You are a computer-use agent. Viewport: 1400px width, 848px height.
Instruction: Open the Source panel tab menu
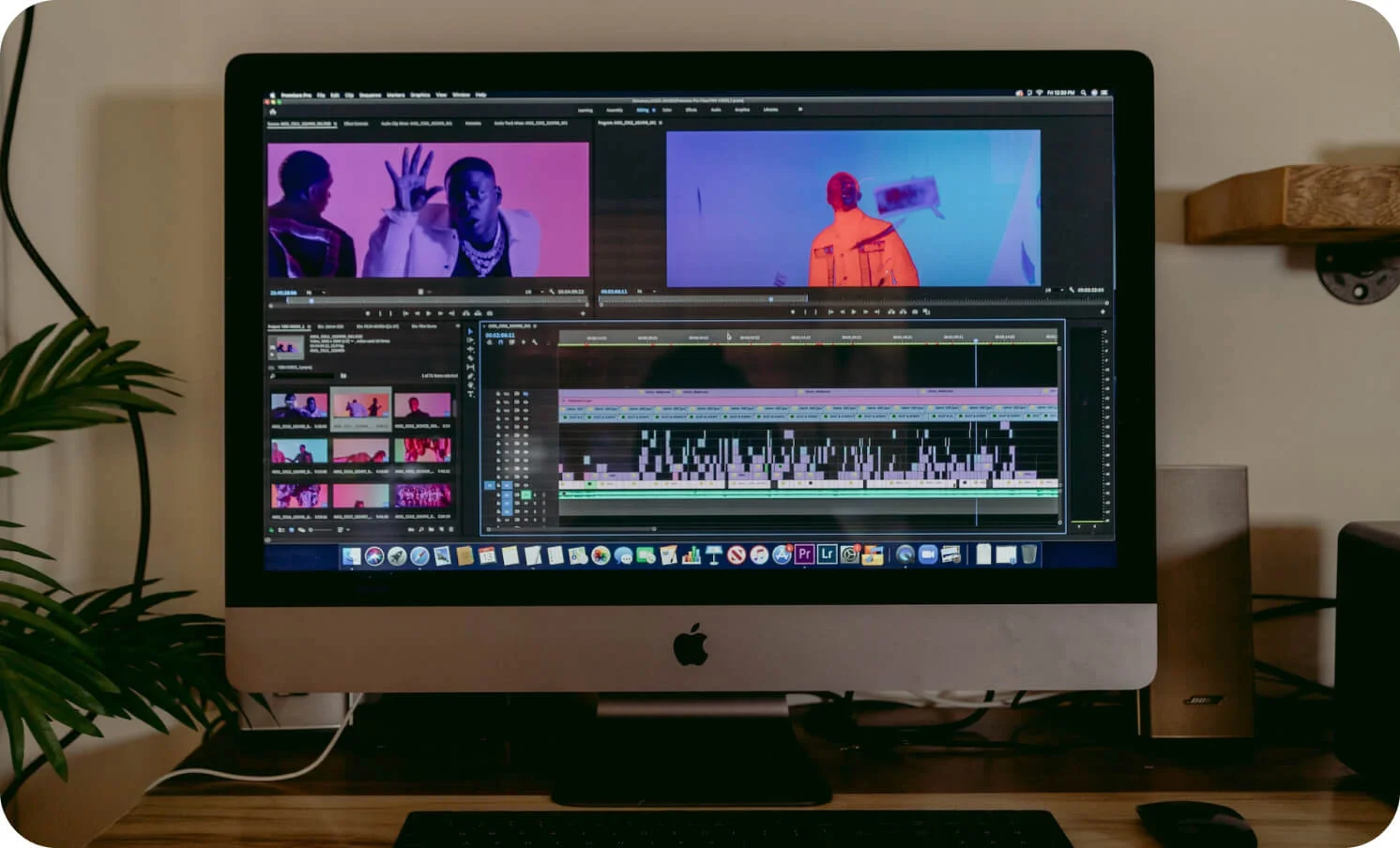pos(335,123)
